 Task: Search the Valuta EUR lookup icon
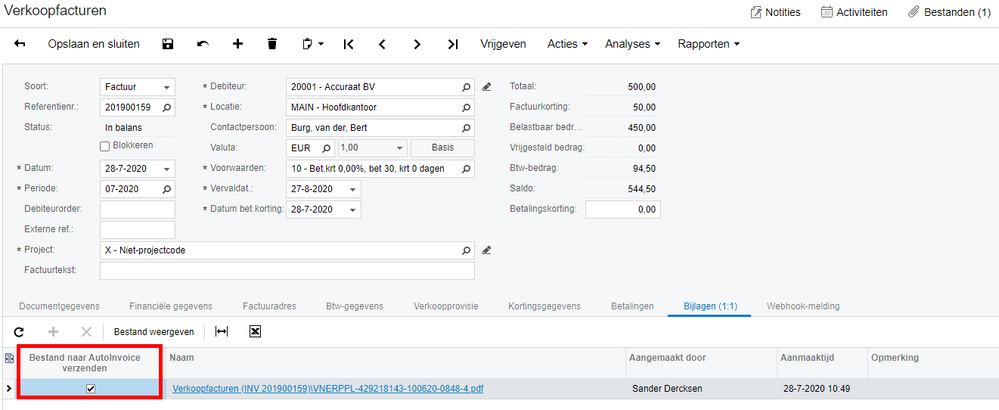click(x=326, y=148)
